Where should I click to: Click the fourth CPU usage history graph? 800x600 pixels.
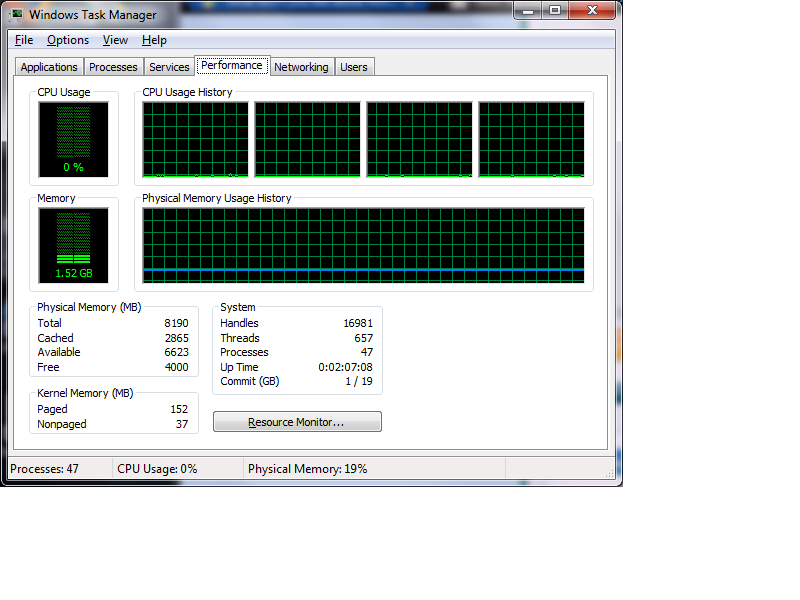pyautogui.click(x=532, y=139)
